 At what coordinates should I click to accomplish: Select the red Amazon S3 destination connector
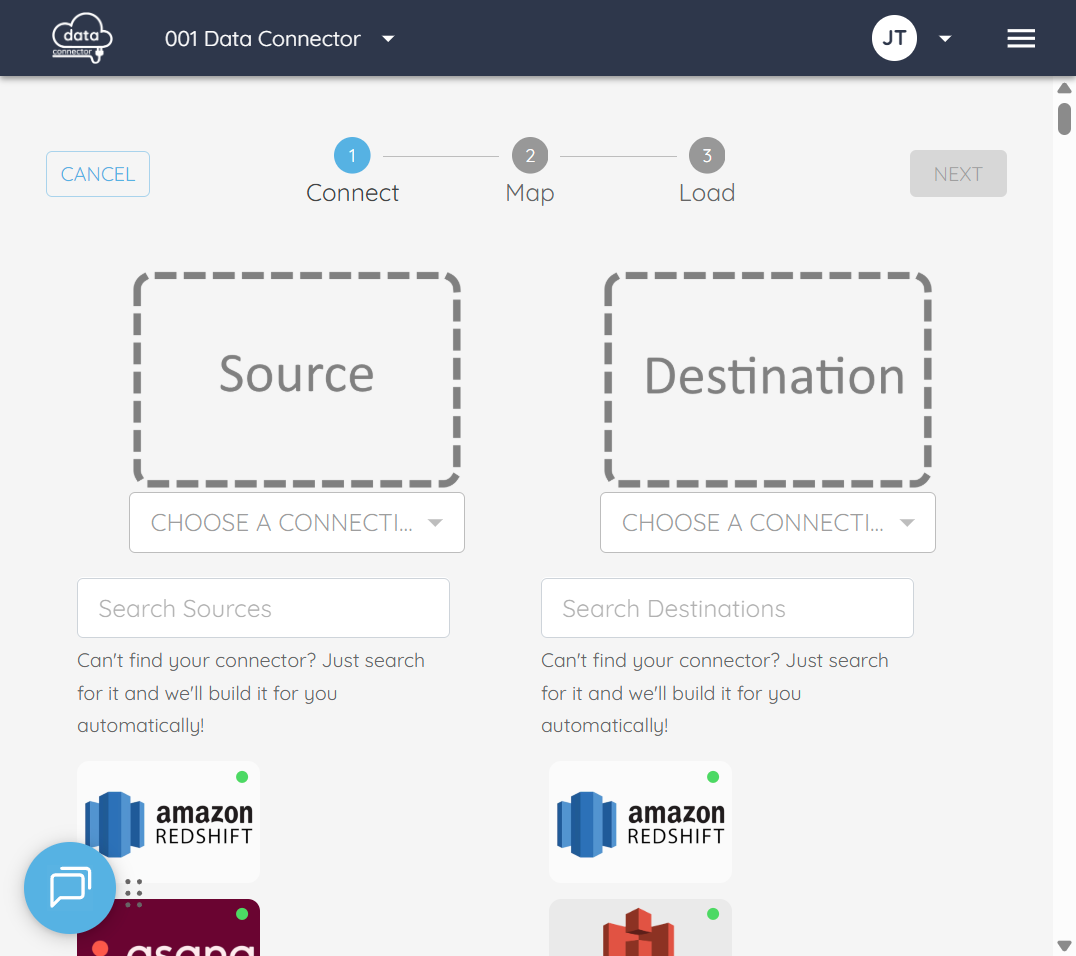[640, 928]
